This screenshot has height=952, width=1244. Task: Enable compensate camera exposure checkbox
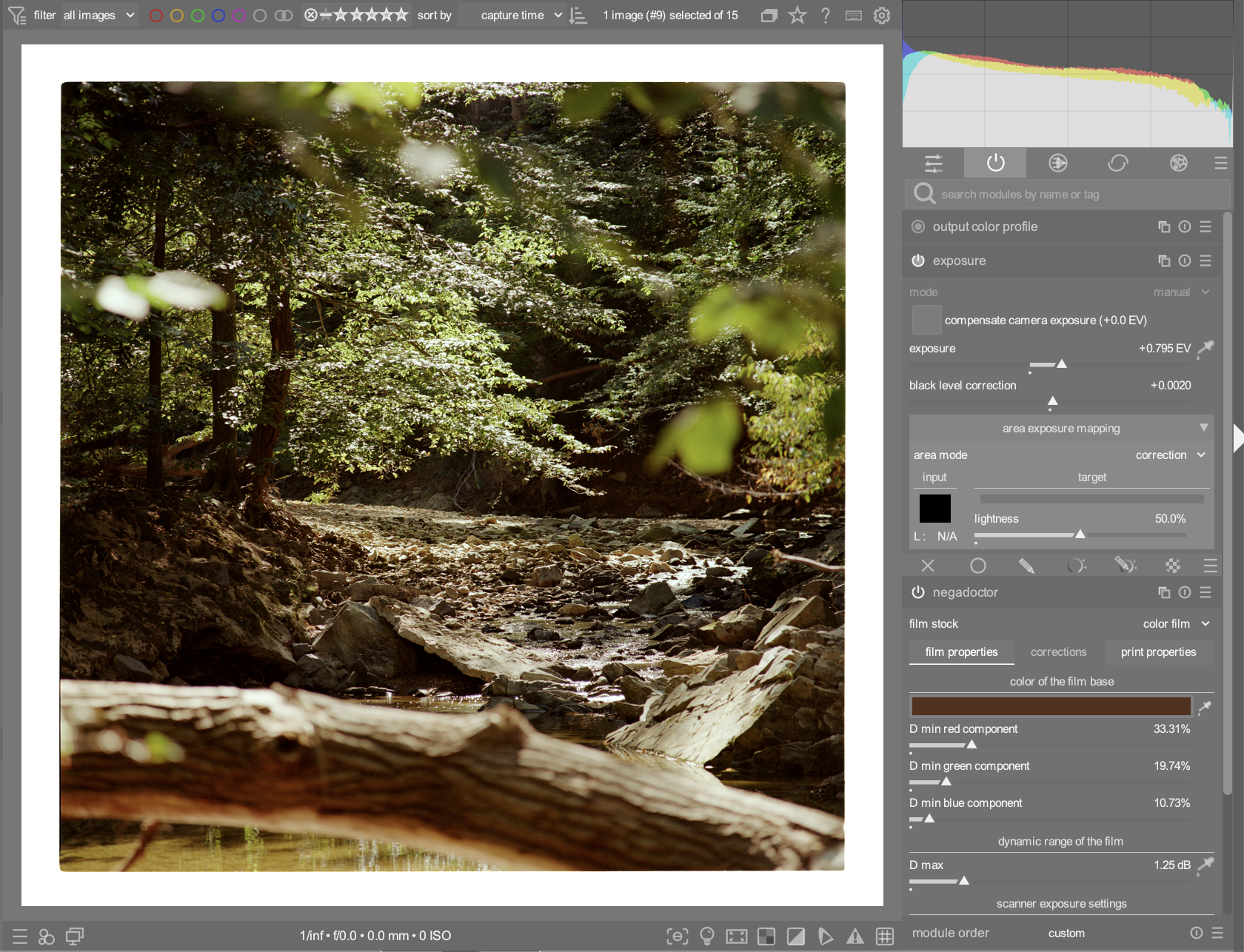pos(926,320)
